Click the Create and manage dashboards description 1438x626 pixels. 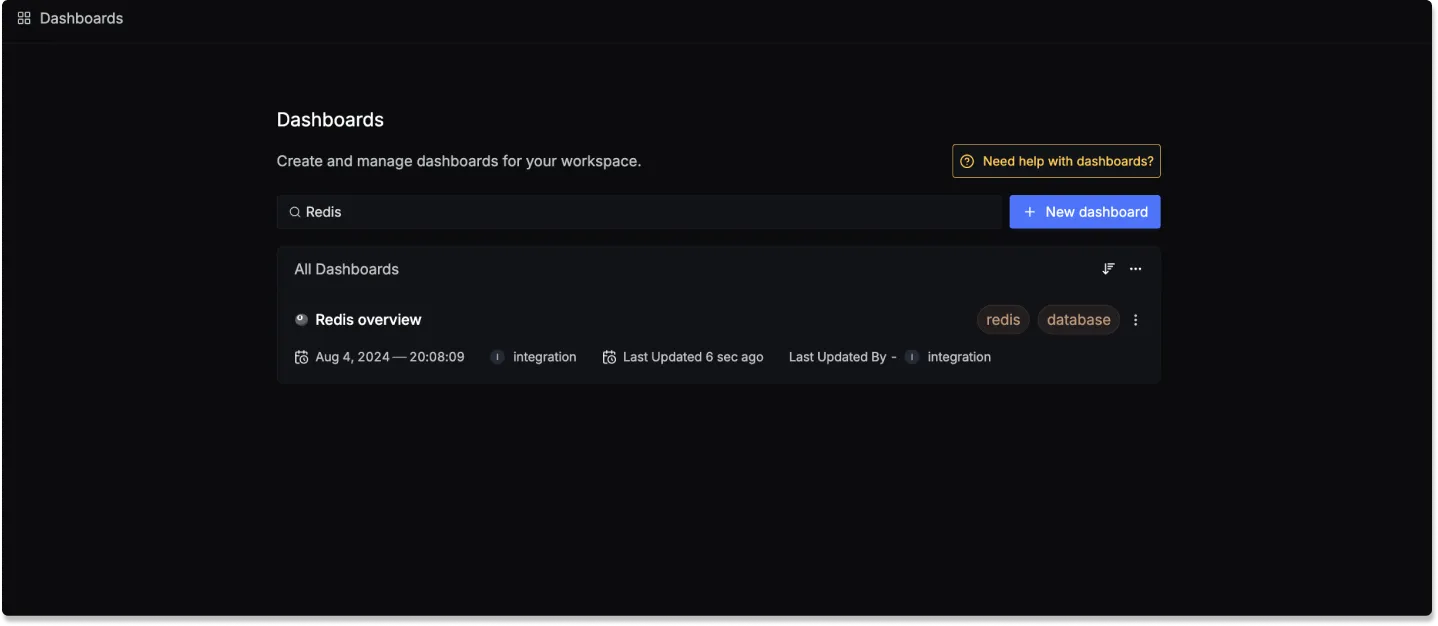pos(459,161)
